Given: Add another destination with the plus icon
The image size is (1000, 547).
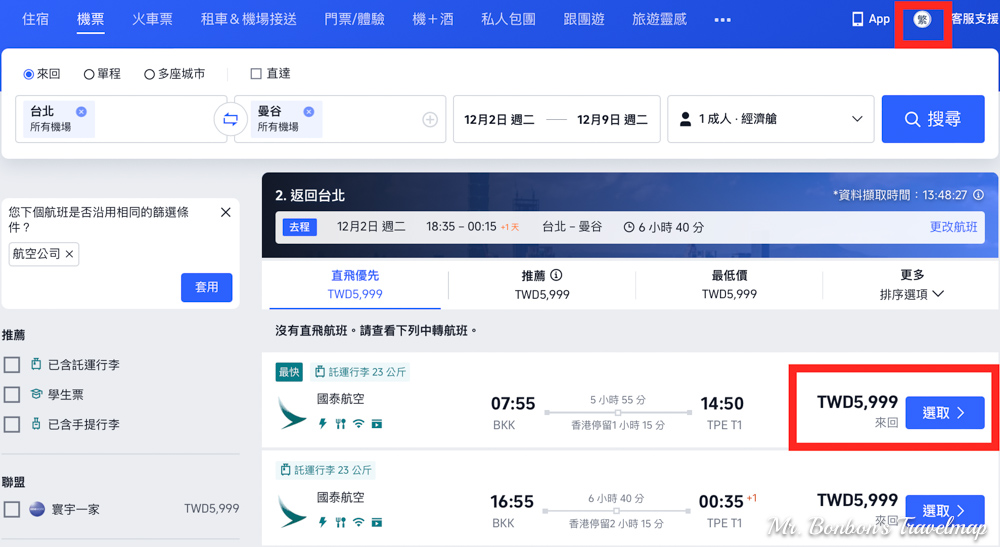Looking at the screenshot, I should click(x=430, y=120).
